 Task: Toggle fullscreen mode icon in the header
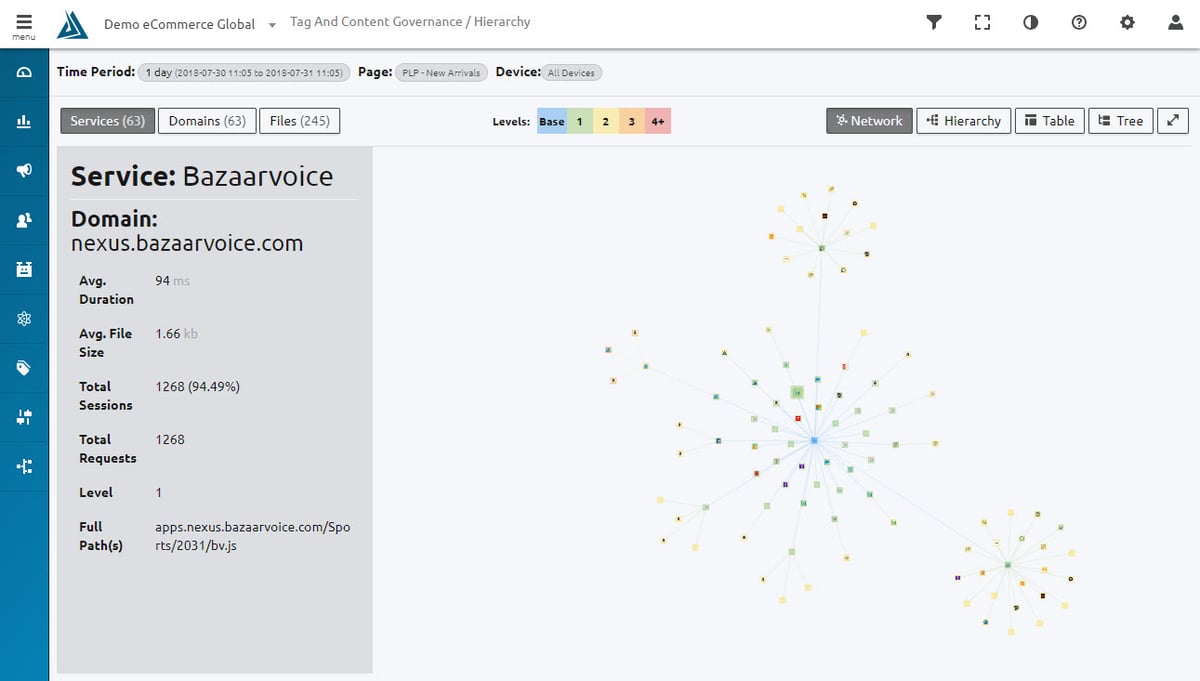[982, 22]
